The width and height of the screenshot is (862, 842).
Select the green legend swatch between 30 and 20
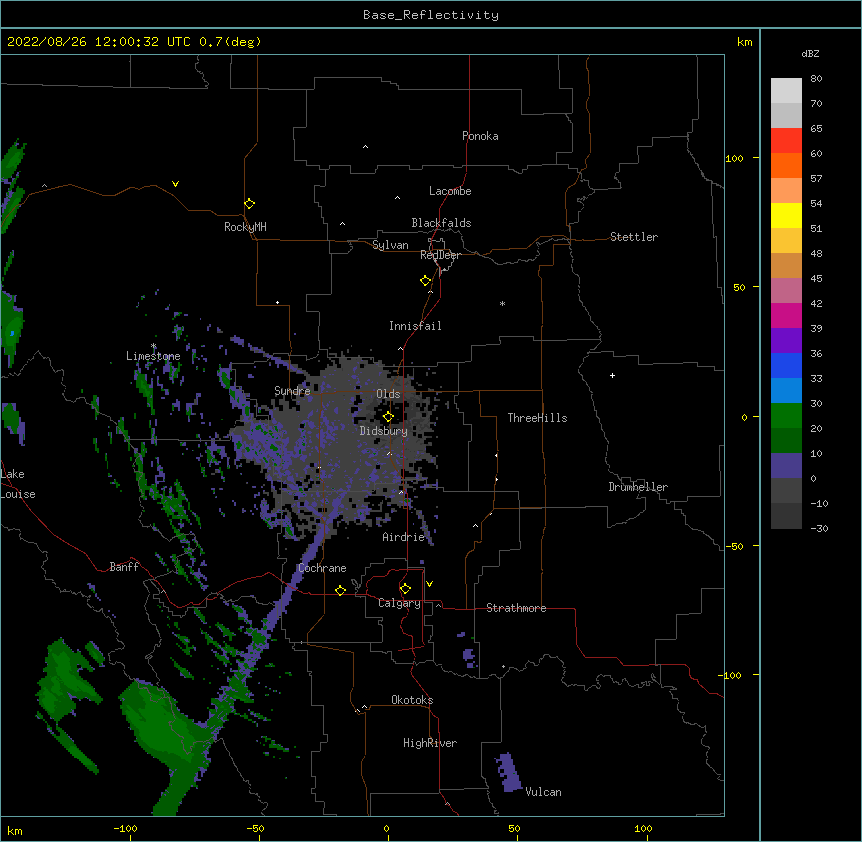786,416
